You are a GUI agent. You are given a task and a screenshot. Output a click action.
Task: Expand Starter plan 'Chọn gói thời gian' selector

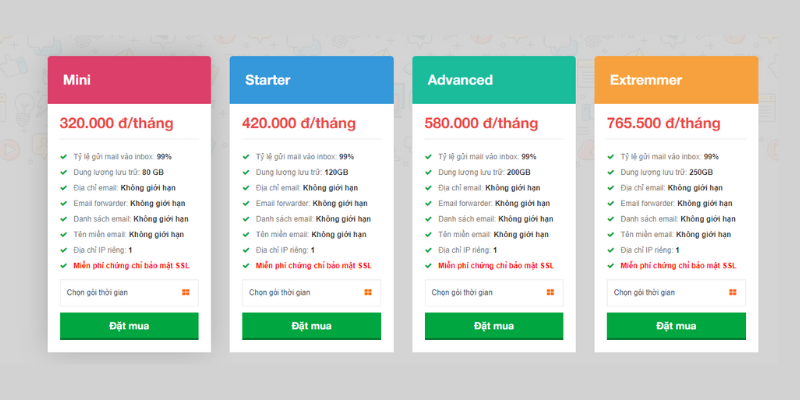click(x=311, y=292)
